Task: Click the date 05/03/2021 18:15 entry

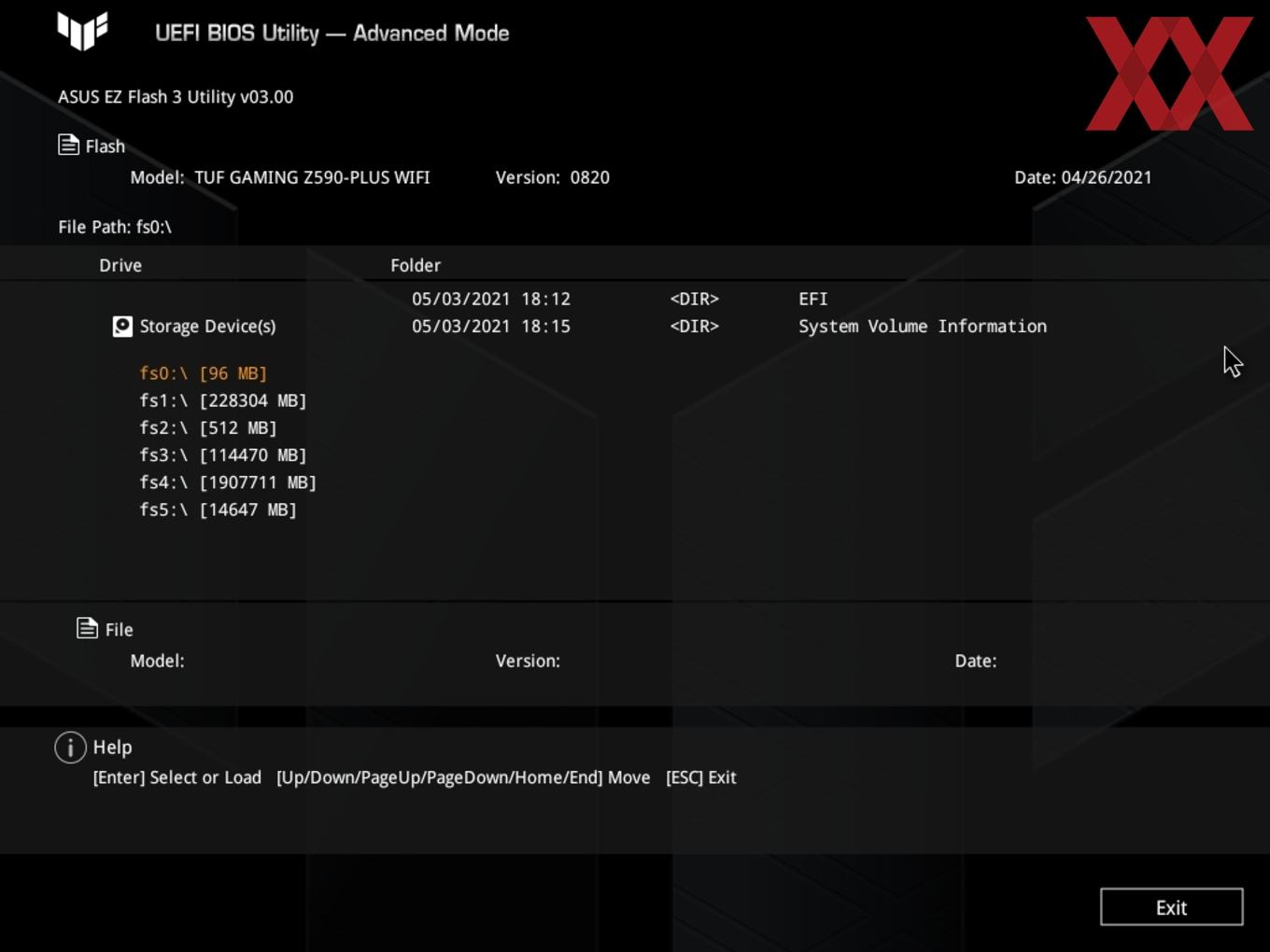Action: [x=491, y=326]
